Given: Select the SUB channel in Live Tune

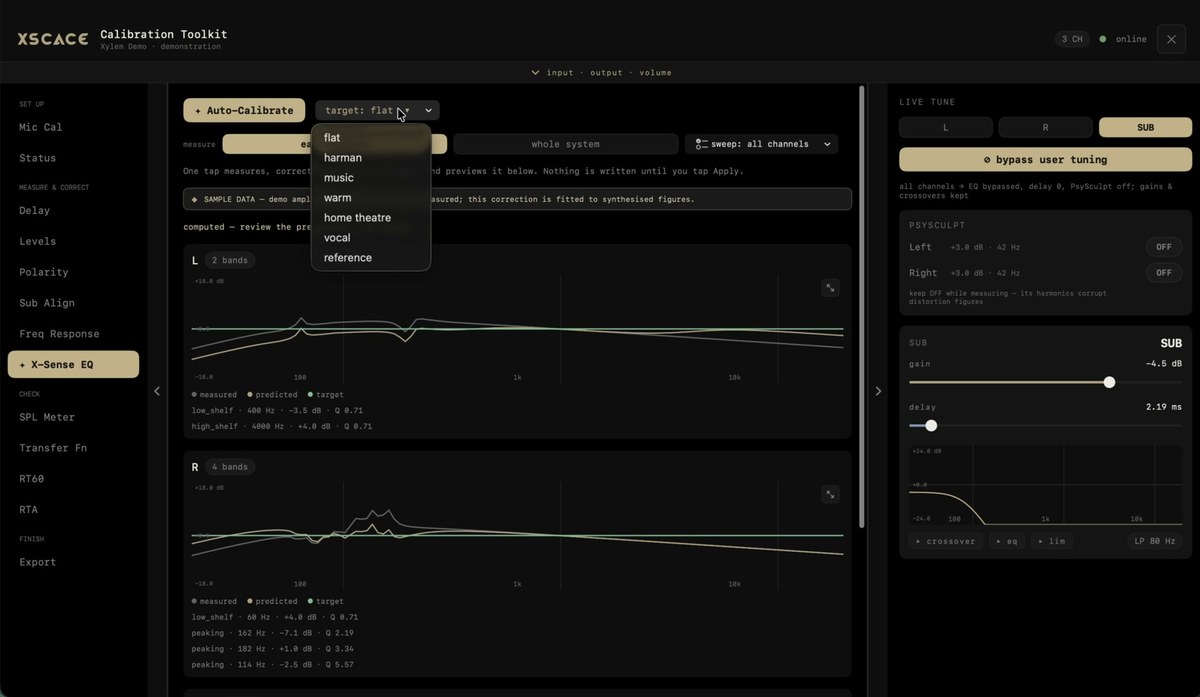Looking at the screenshot, I should coord(1145,128).
